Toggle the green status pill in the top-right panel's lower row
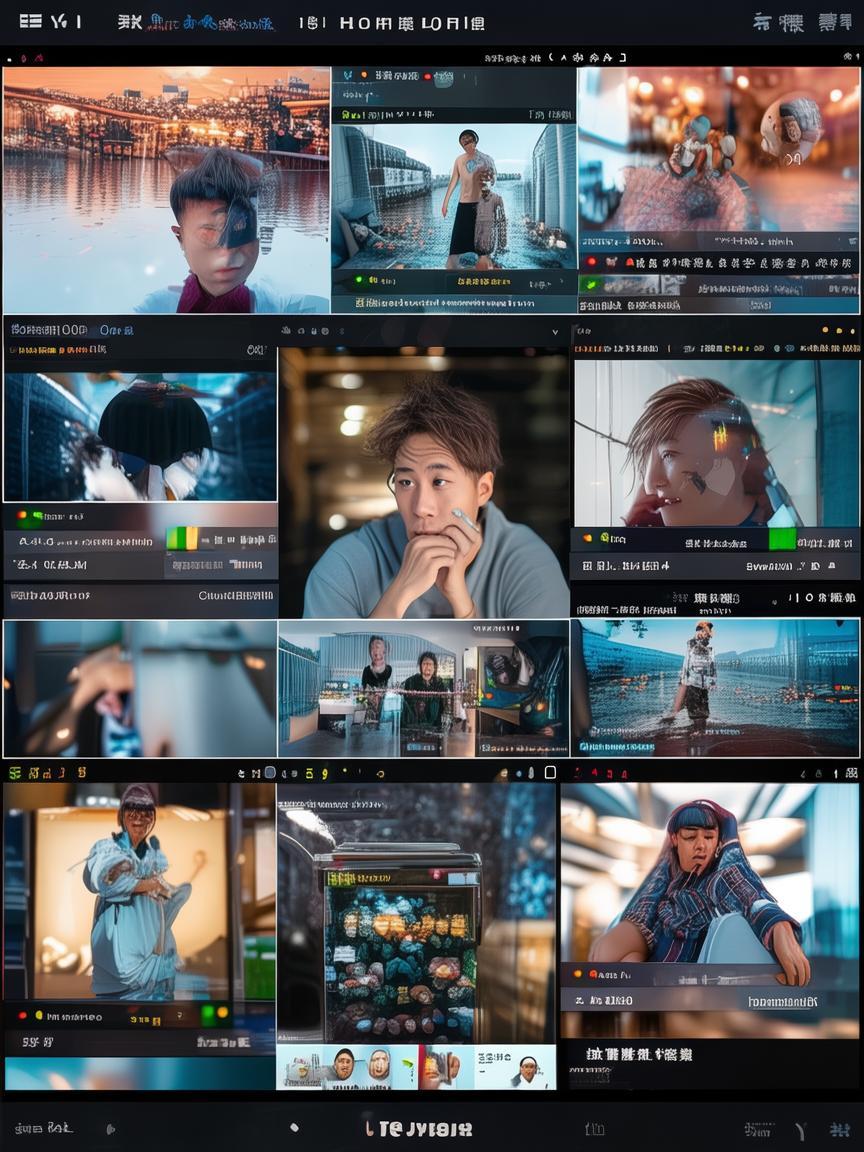 pyautogui.click(x=589, y=283)
